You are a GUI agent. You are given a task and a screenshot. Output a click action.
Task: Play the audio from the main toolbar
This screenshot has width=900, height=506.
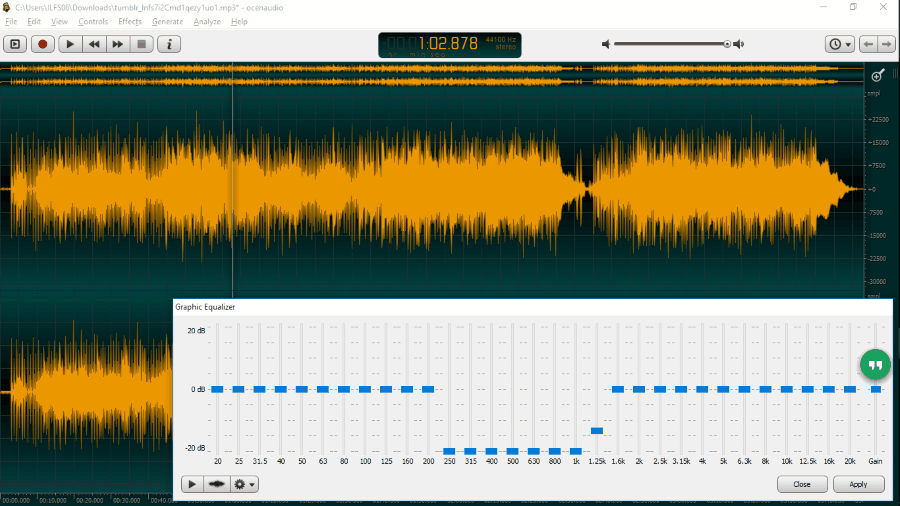[70, 44]
